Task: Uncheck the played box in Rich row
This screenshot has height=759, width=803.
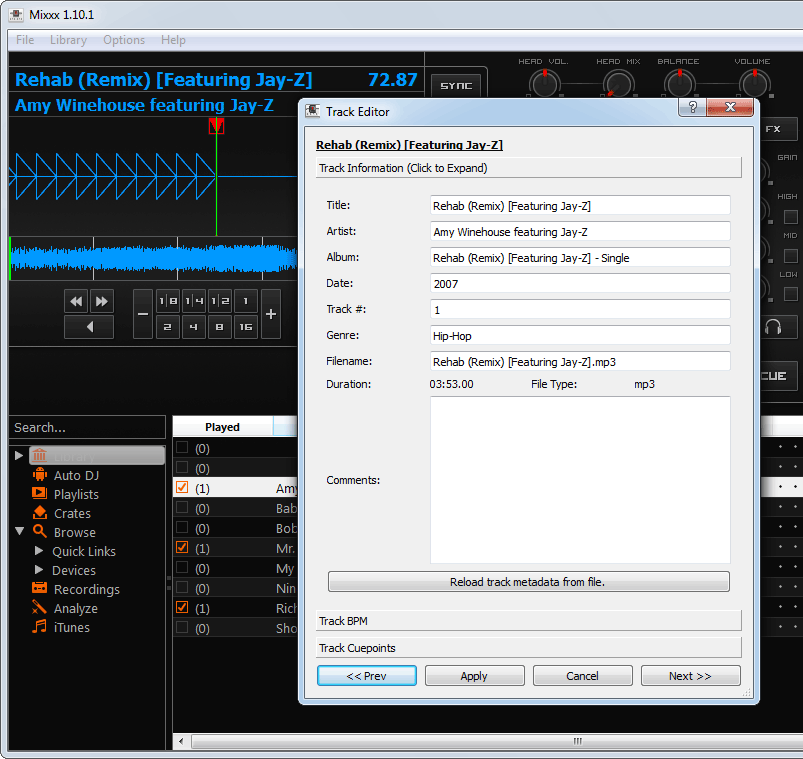Action: click(x=182, y=607)
